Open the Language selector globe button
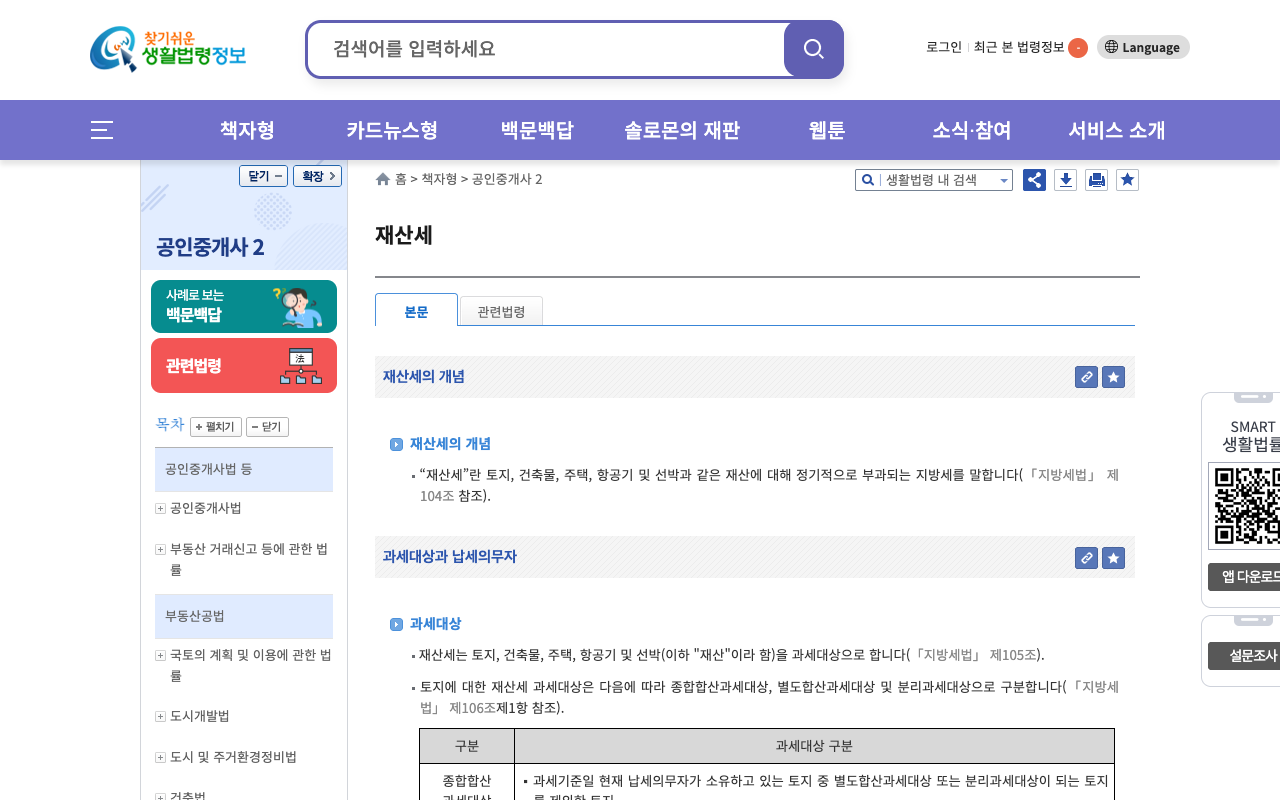The image size is (1280, 800). pos(1143,47)
